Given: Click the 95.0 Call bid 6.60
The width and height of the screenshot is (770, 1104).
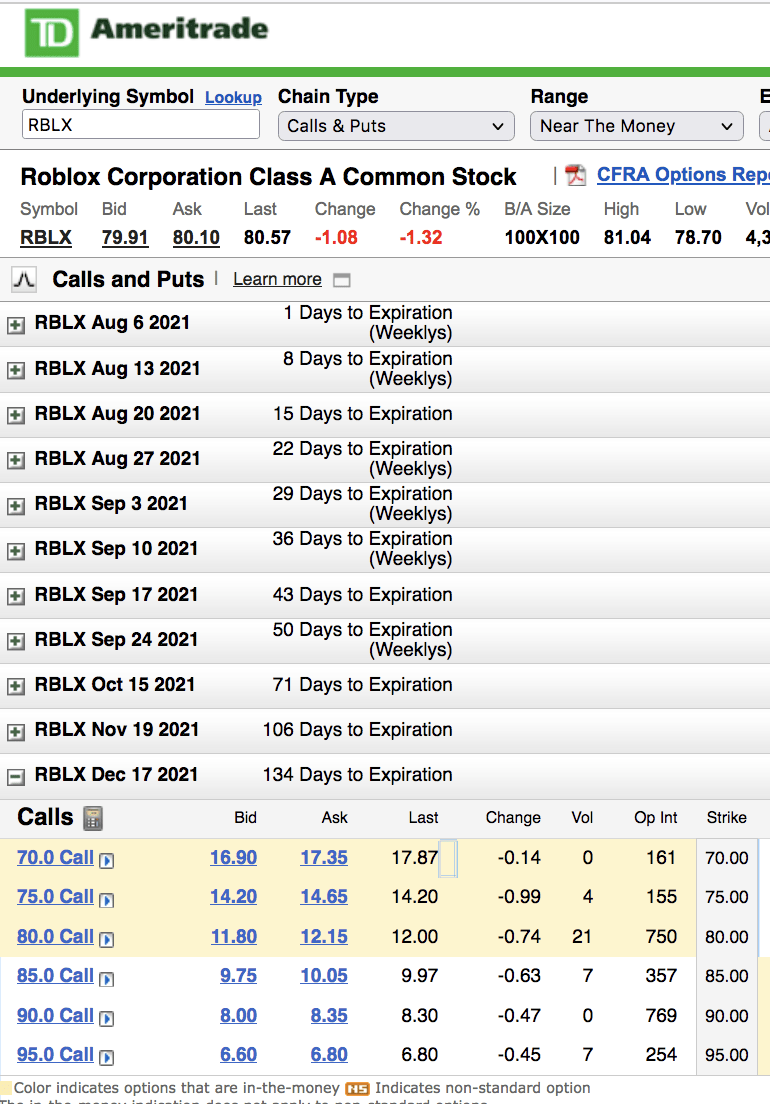Looking at the screenshot, I should click(x=239, y=1054).
